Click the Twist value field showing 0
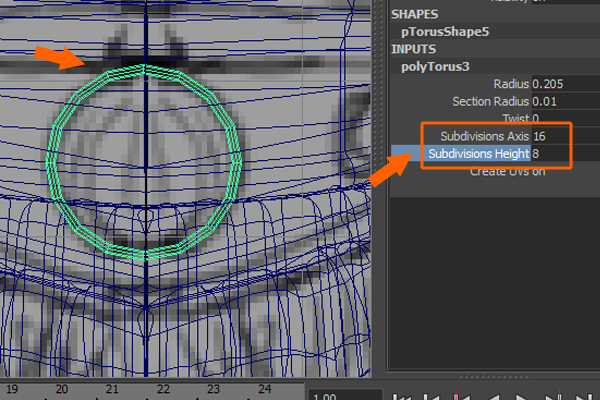 [x=566, y=118]
